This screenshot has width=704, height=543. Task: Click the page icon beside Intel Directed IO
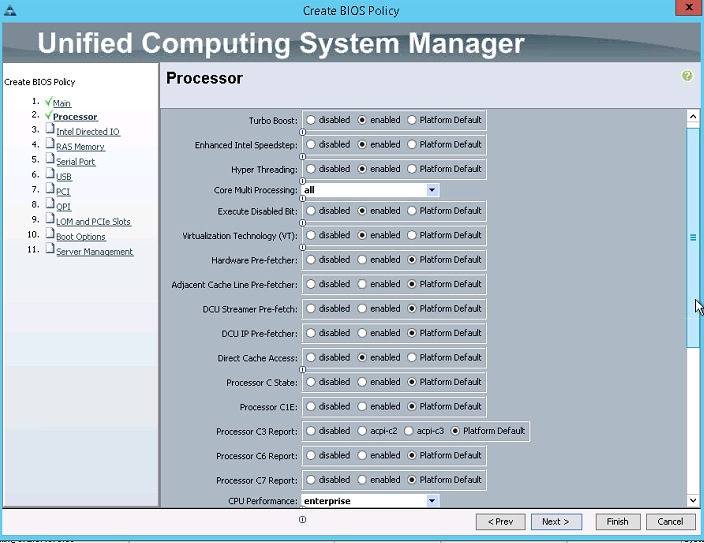coord(50,129)
